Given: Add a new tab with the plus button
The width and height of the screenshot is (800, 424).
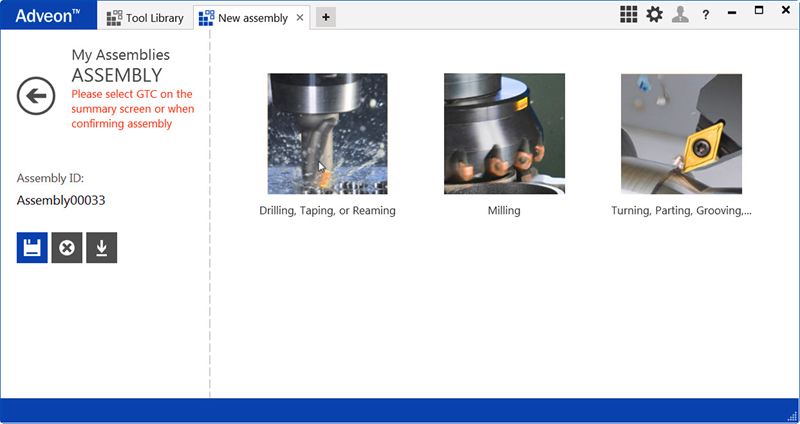Looking at the screenshot, I should point(326,17).
